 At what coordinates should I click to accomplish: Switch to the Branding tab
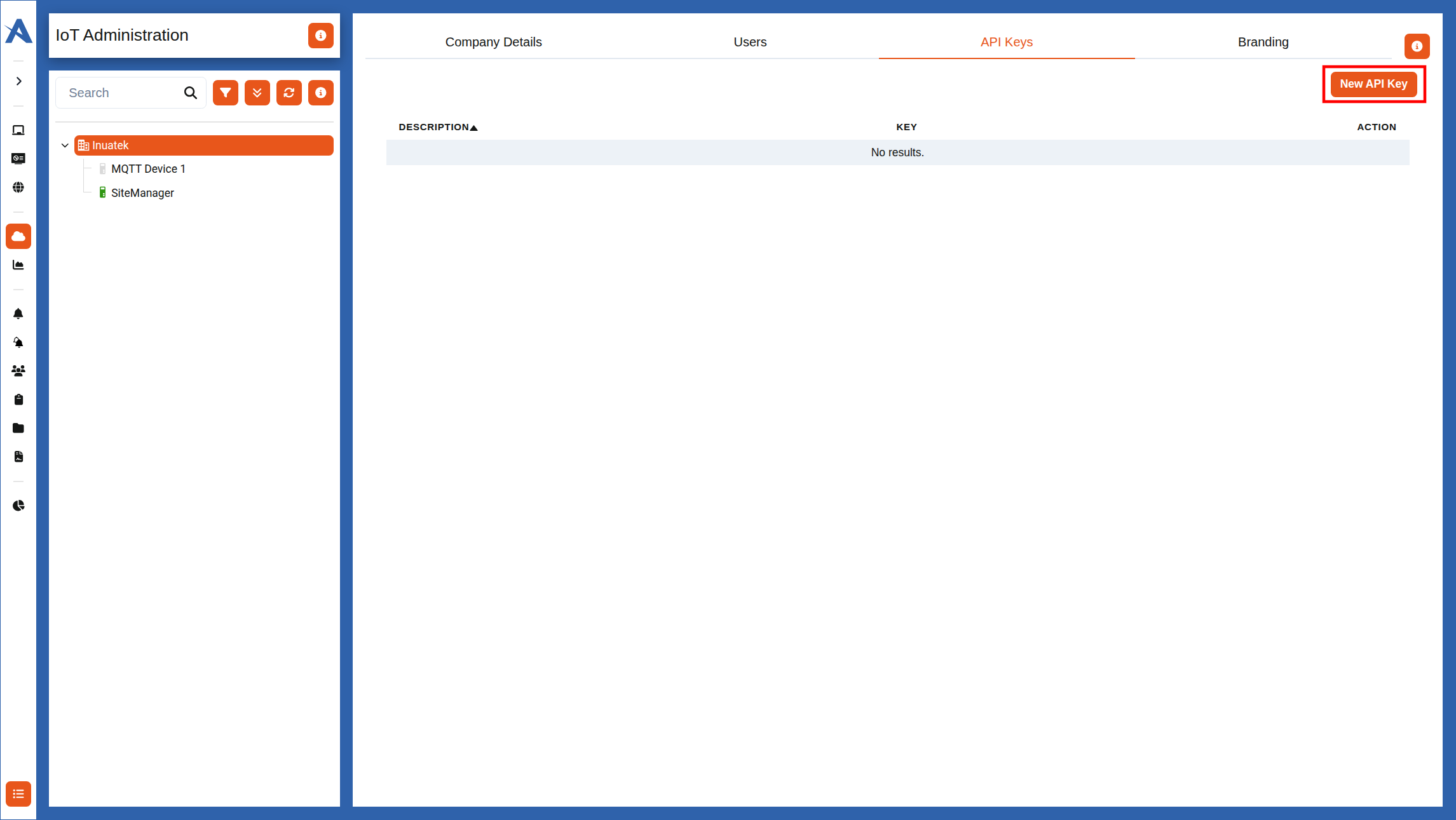tap(1262, 41)
